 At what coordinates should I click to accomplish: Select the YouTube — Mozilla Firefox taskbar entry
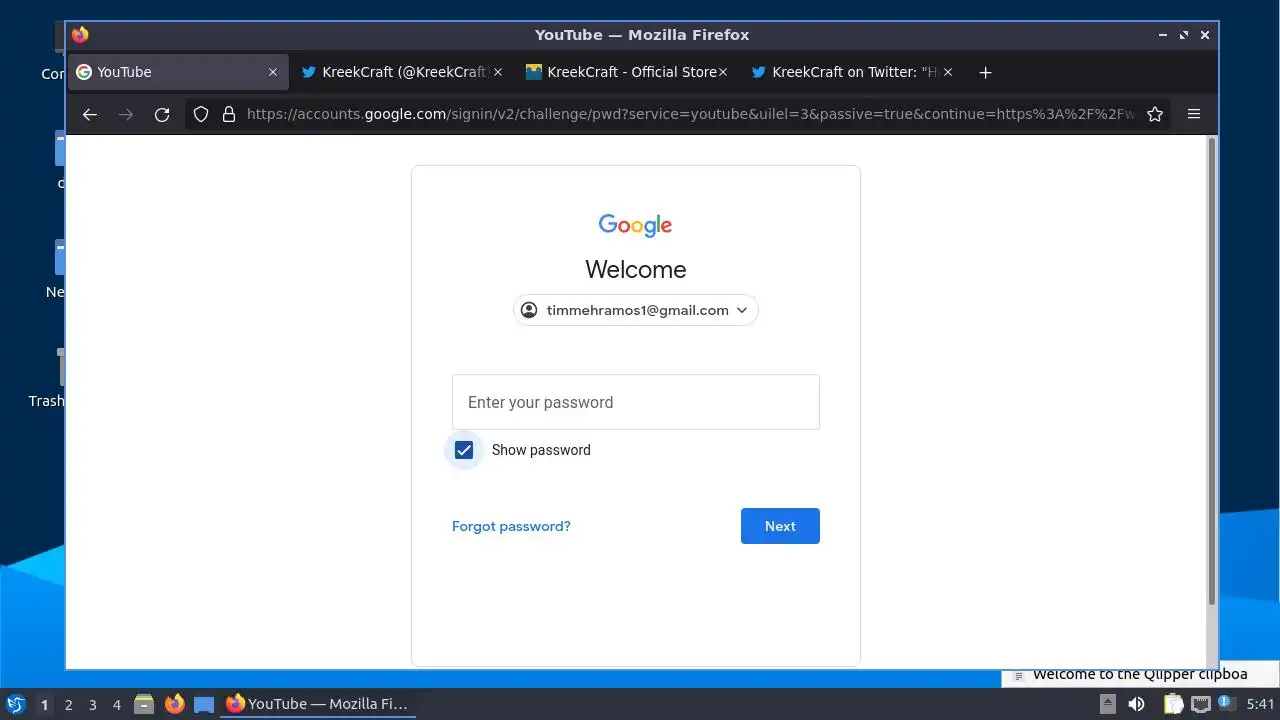point(317,704)
